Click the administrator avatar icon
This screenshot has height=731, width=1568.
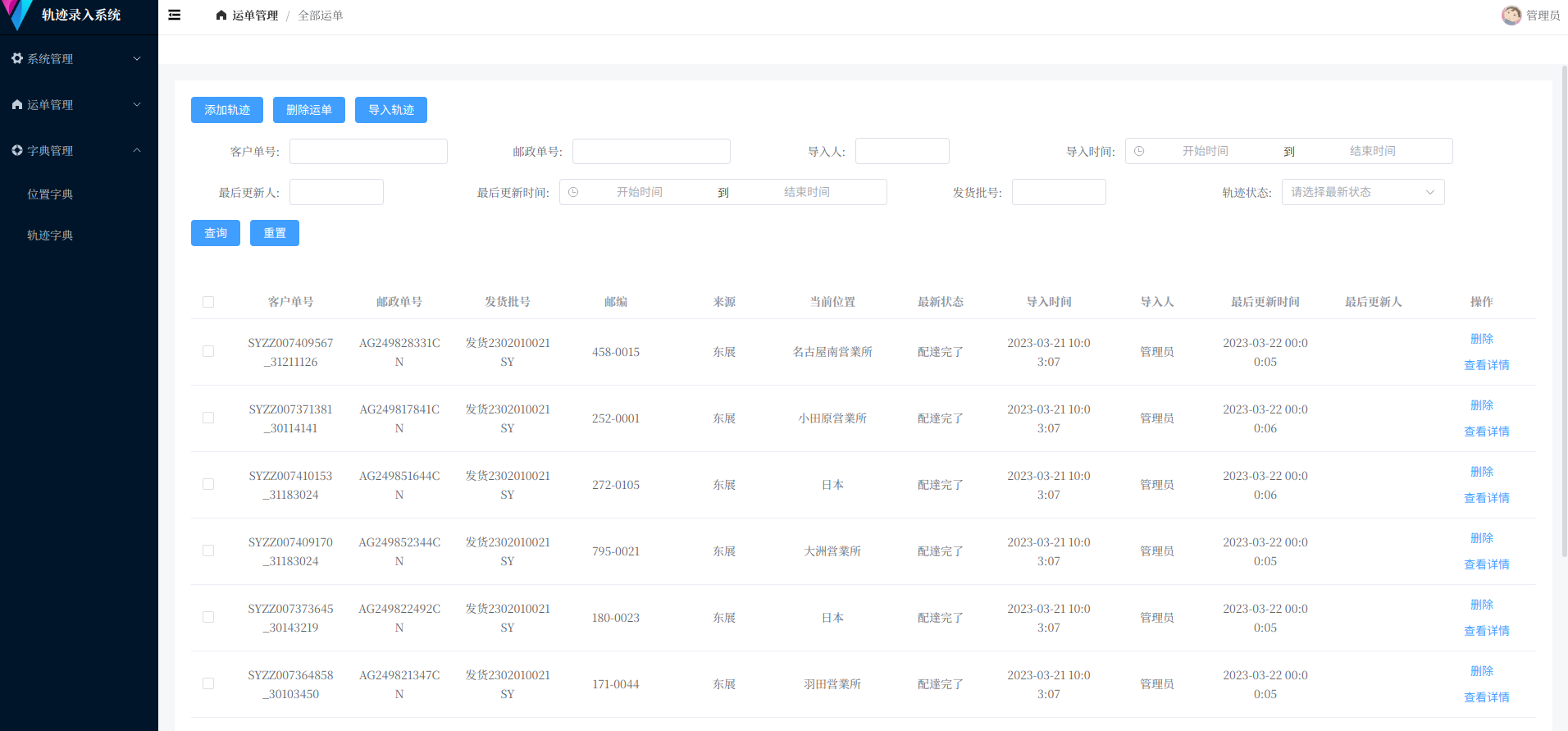click(1511, 15)
